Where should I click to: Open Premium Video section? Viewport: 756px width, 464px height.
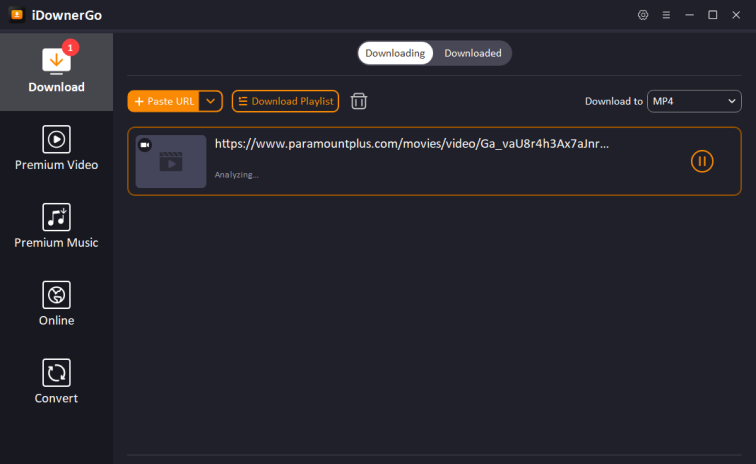(x=56, y=148)
